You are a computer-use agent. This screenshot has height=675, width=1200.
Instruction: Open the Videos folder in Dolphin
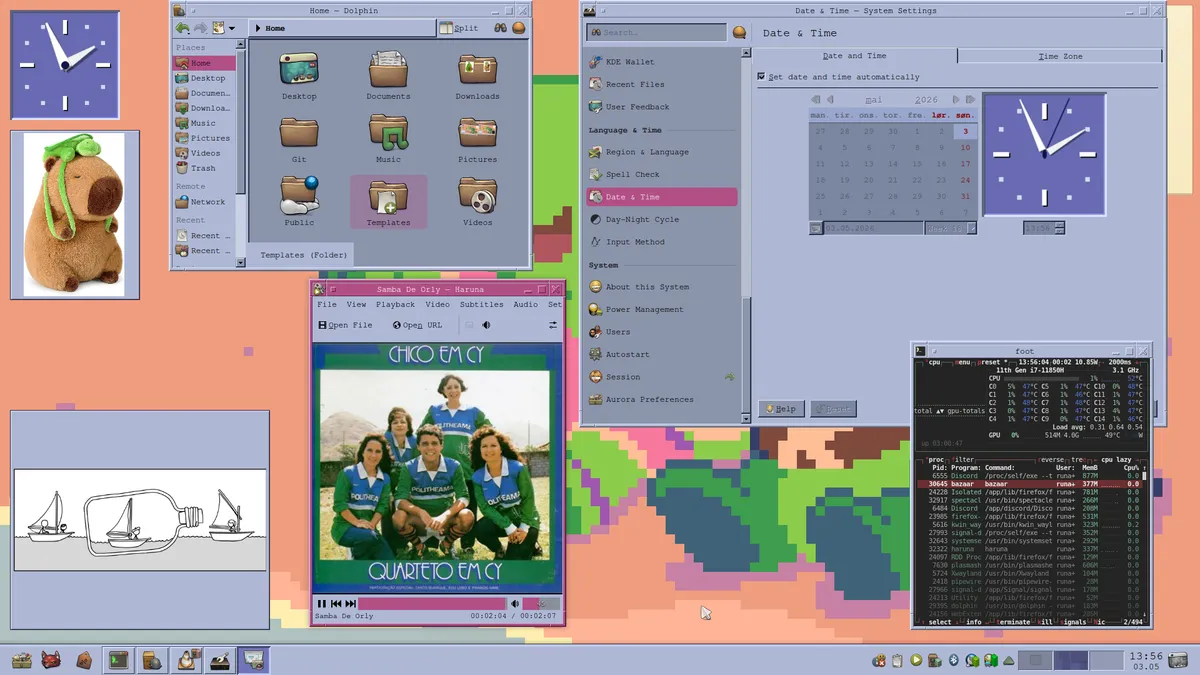478,201
